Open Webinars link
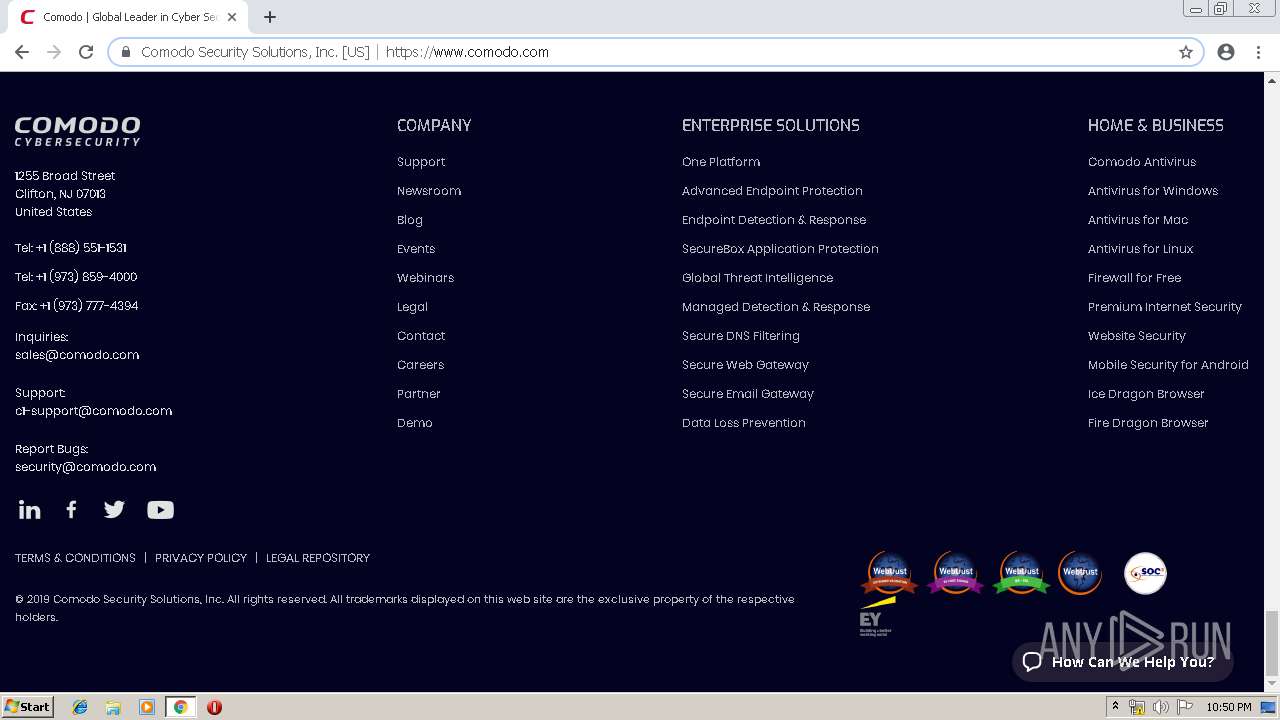 [425, 278]
